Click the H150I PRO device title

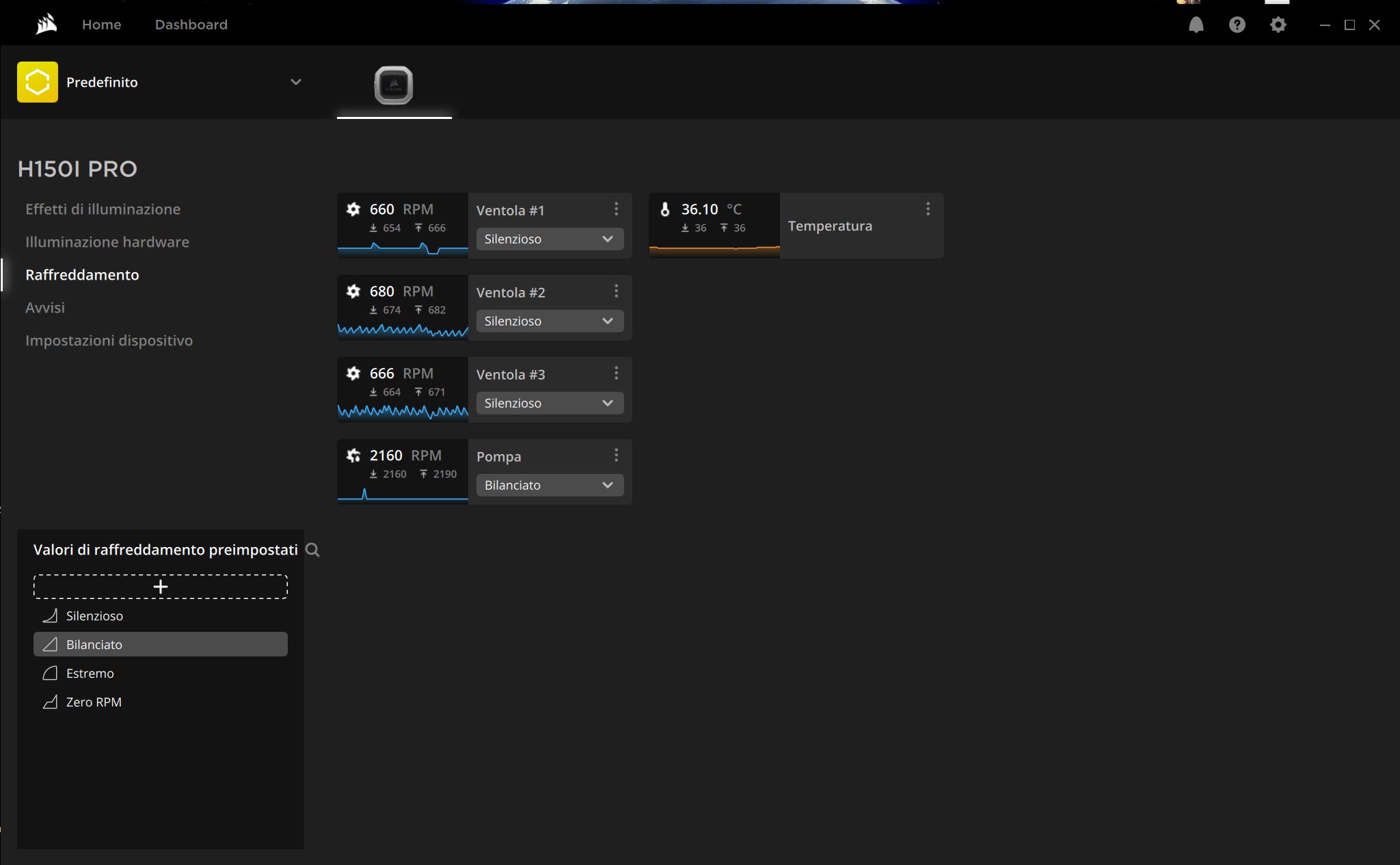(77, 169)
